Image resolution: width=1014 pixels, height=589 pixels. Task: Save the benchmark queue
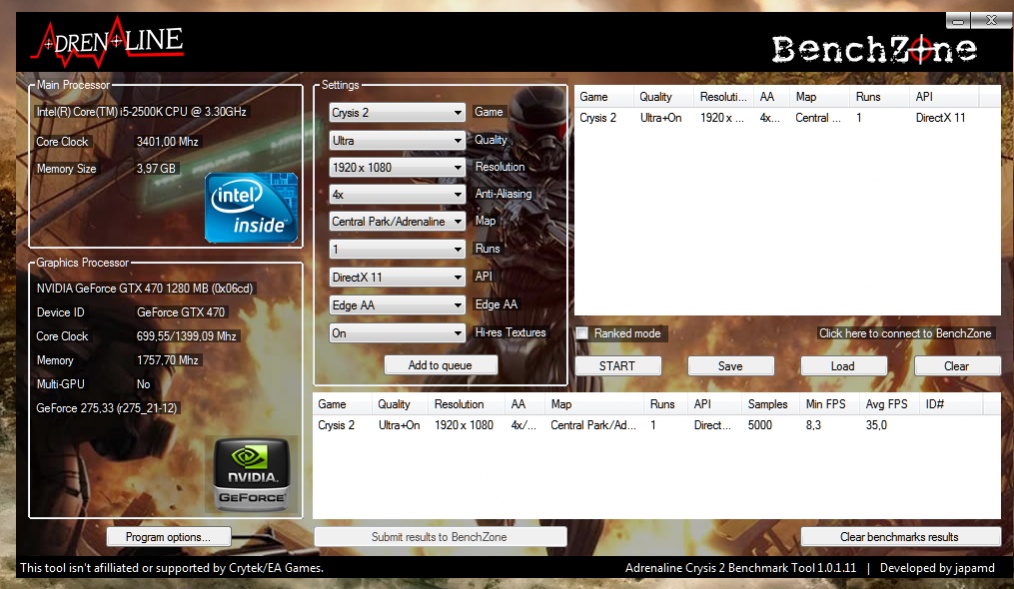point(731,366)
